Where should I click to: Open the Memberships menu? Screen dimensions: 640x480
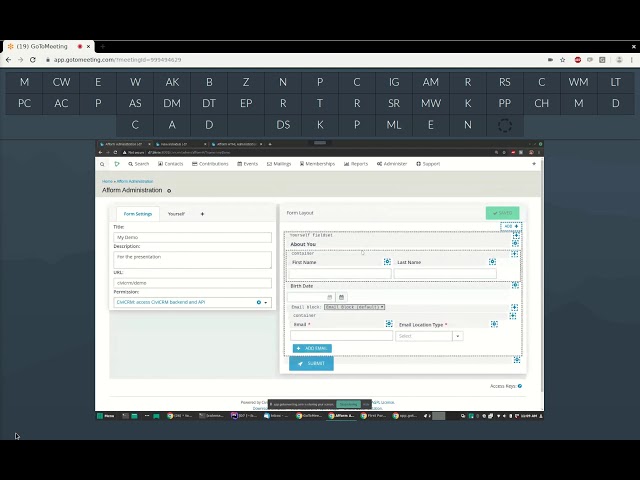[317, 164]
